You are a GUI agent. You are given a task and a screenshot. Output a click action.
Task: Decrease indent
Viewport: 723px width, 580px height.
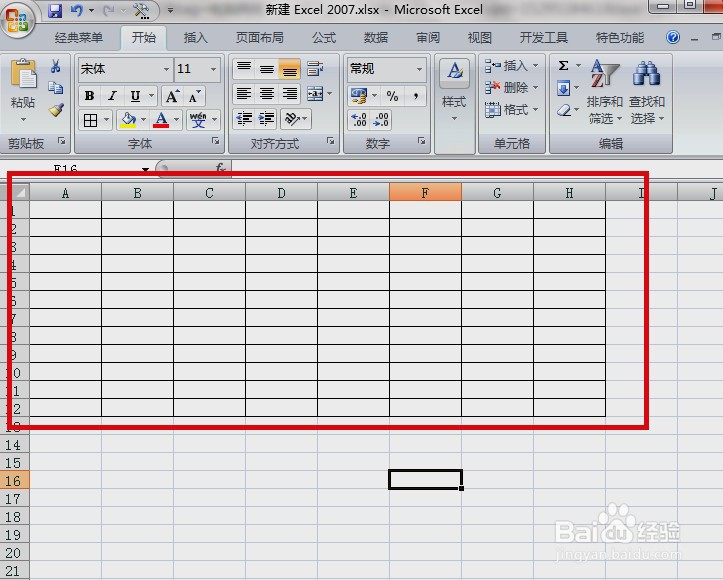point(244,119)
